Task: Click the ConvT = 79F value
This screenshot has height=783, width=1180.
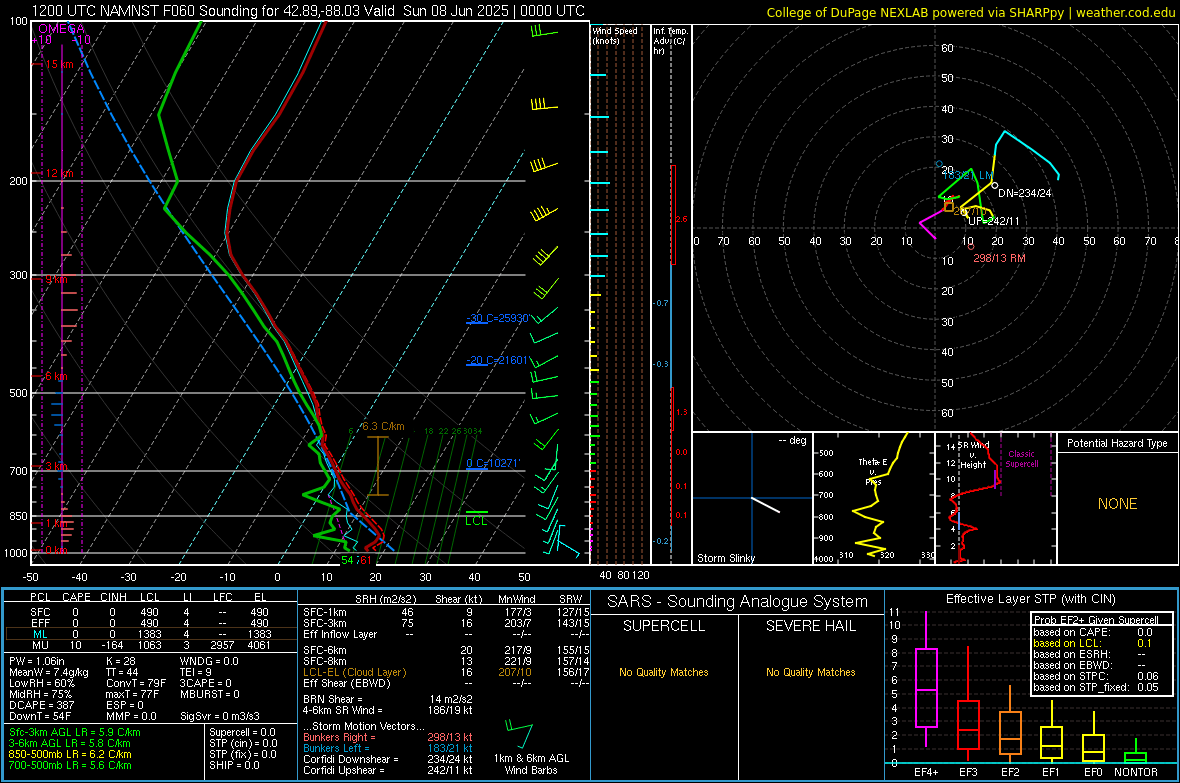Action: coord(135,684)
